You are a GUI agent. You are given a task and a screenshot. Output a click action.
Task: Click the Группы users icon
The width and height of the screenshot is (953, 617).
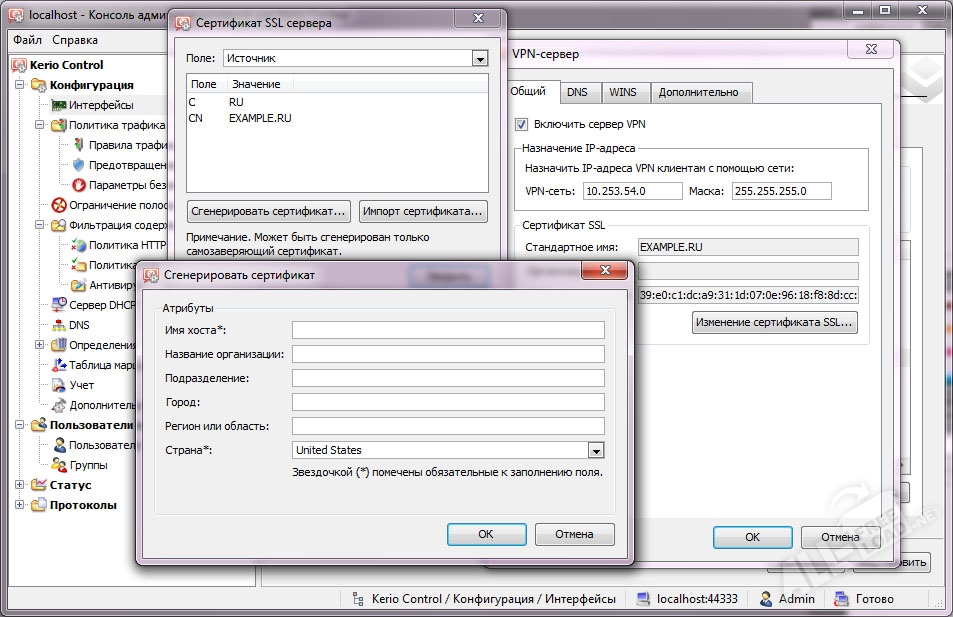coord(58,465)
